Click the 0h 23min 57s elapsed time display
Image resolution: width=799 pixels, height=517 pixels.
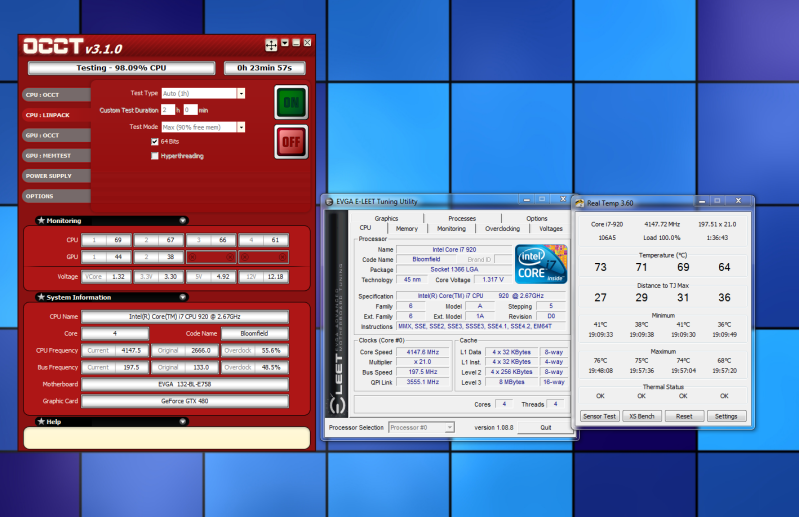click(264, 68)
